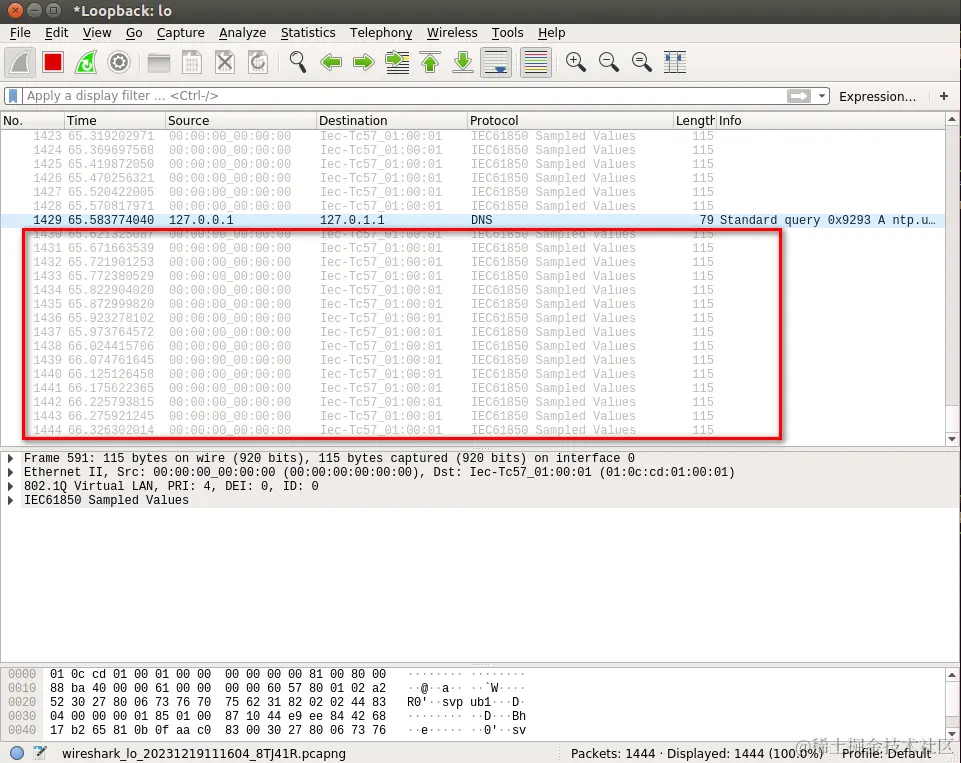Close this capture file X icon
961x763 pixels.
coord(225,62)
